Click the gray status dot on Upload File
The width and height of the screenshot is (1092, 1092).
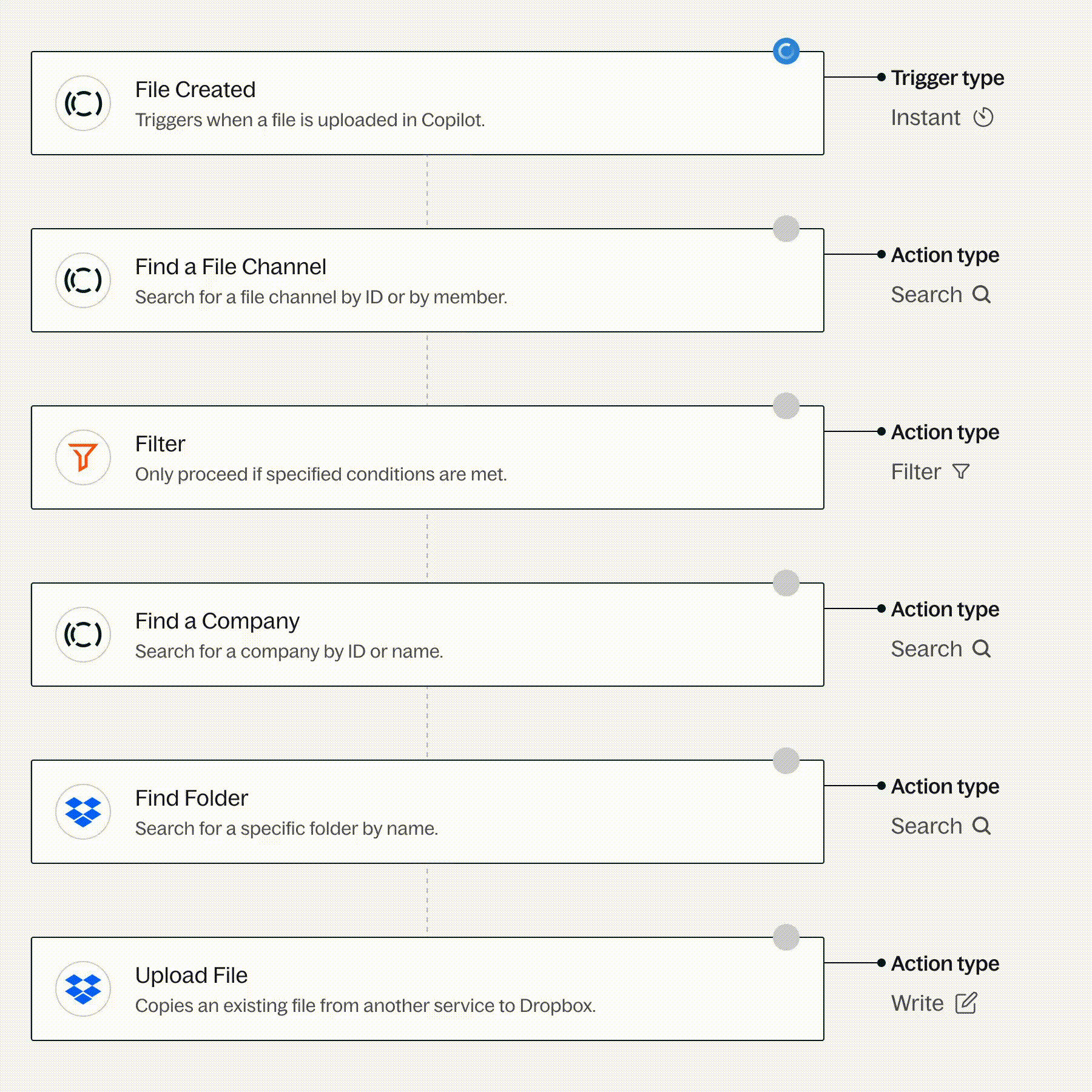pyautogui.click(x=786, y=937)
